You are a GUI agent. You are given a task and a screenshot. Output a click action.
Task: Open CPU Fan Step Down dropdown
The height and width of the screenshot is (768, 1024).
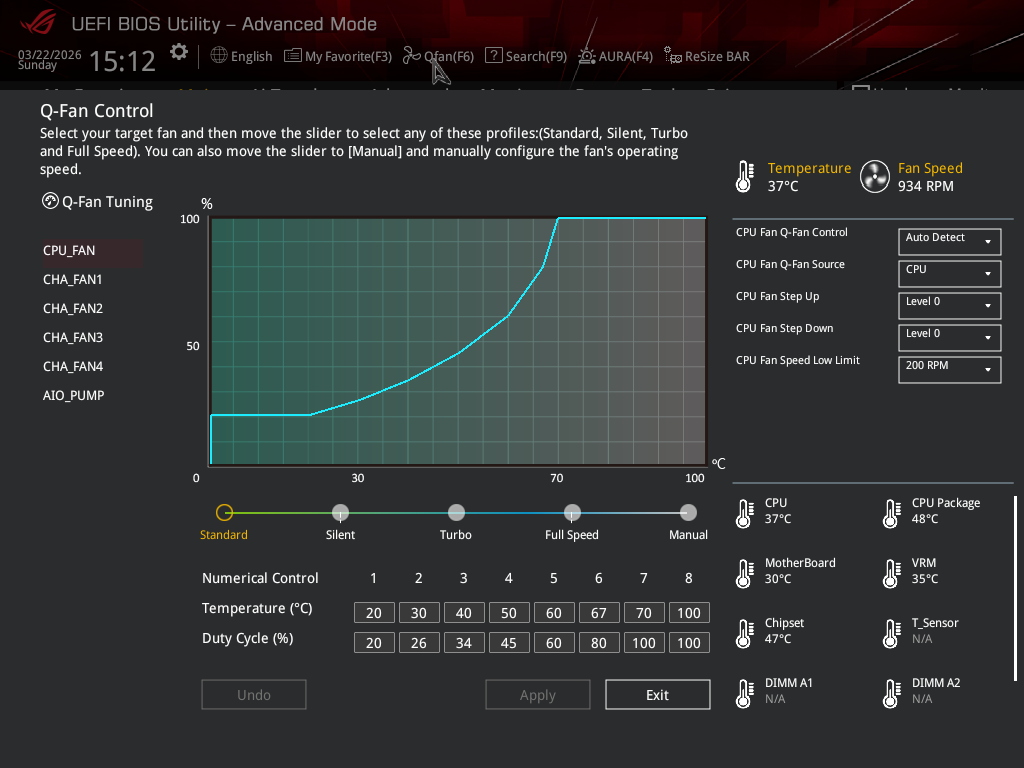[950, 338]
